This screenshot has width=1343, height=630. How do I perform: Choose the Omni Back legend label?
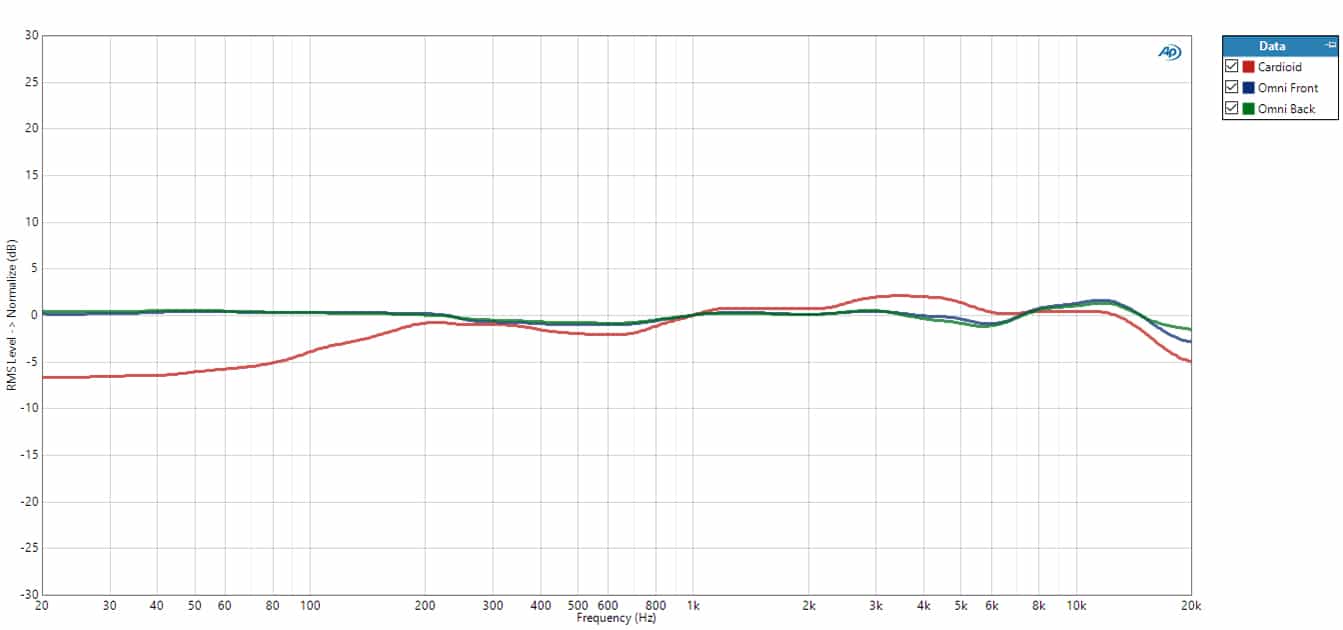pyautogui.click(x=1287, y=109)
